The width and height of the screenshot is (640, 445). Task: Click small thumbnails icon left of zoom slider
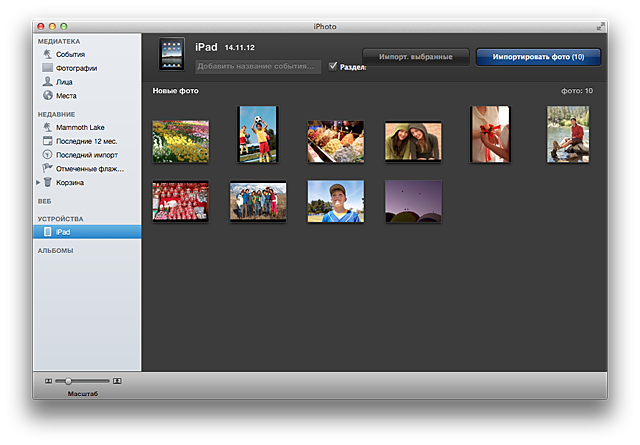48,381
